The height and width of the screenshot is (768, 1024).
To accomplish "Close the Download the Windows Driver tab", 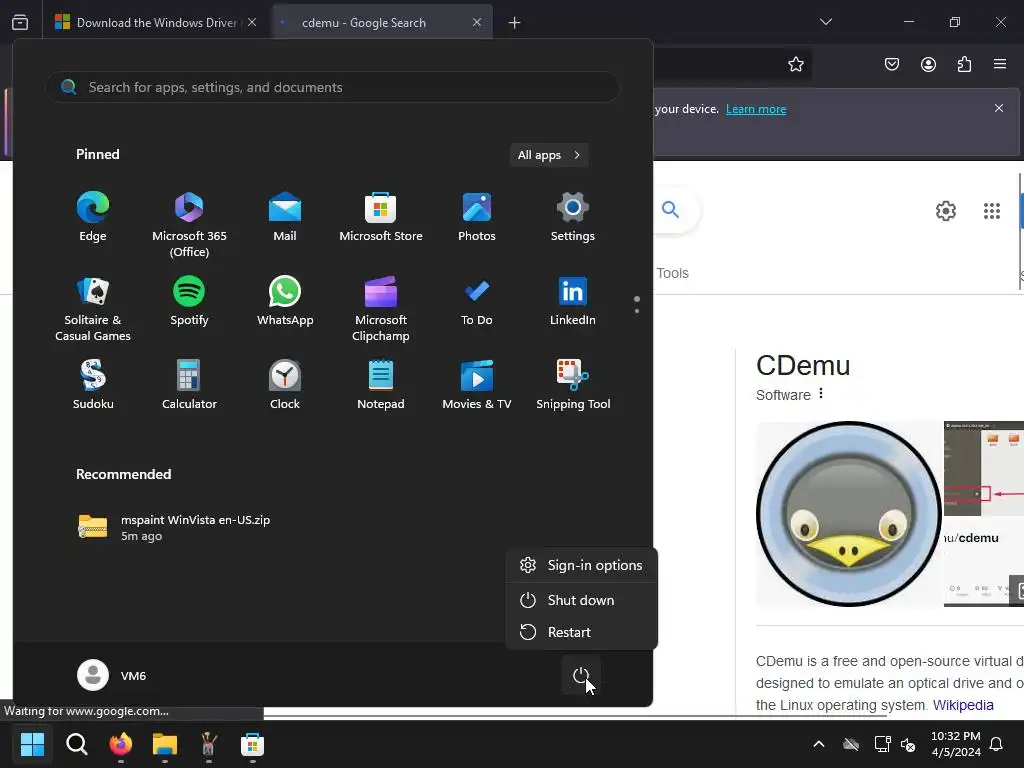I will (x=252, y=22).
